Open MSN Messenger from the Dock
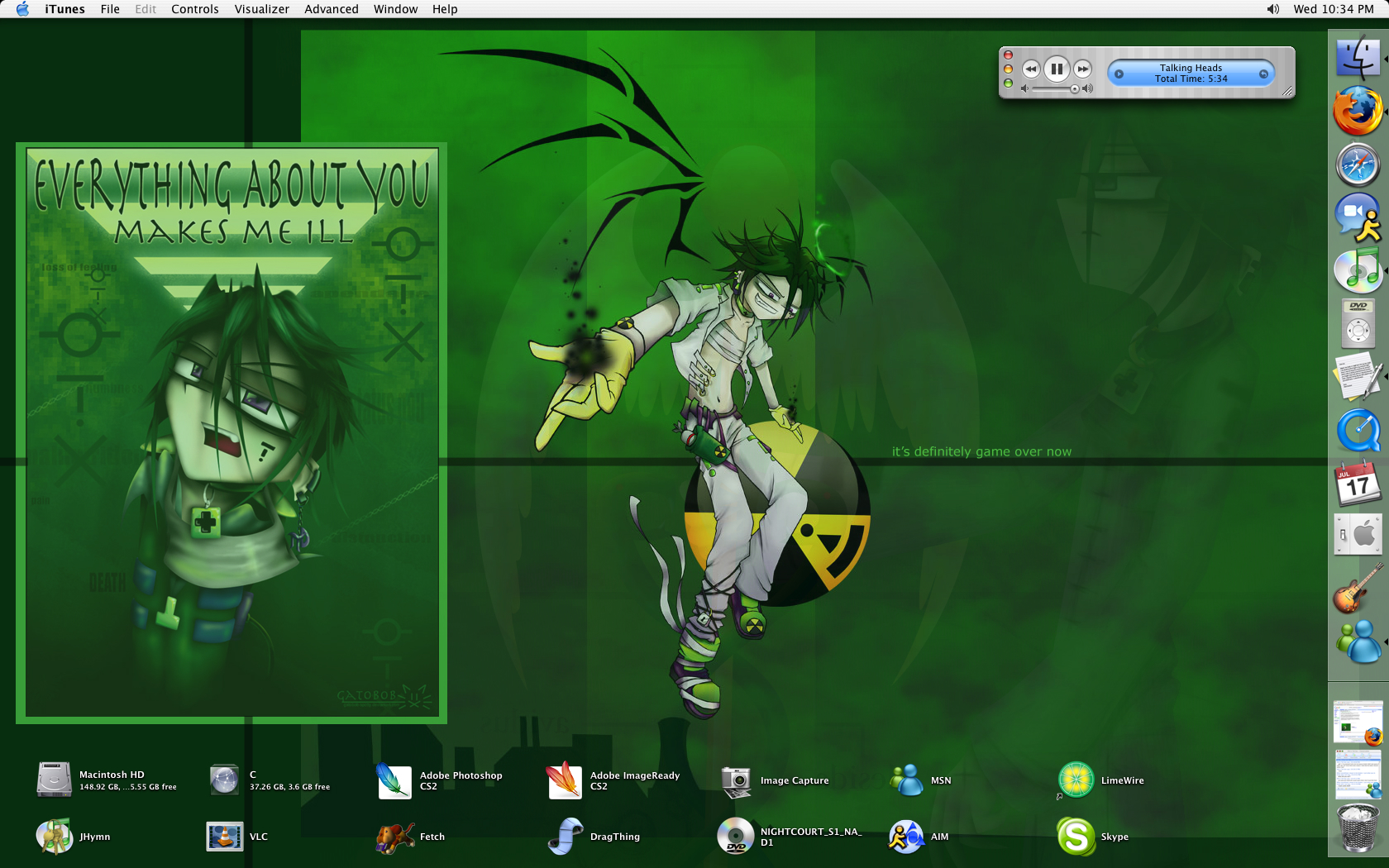The width and height of the screenshot is (1389, 868). coord(1358,641)
